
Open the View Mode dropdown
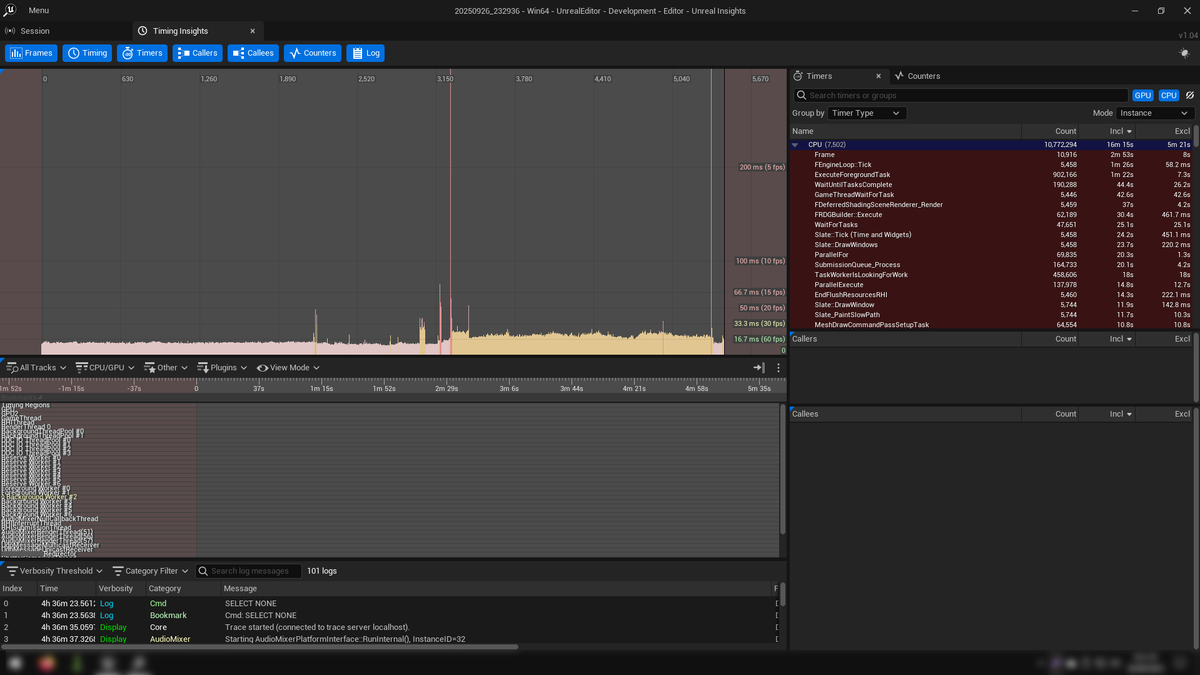pyautogui.click(x=287, y=368)
